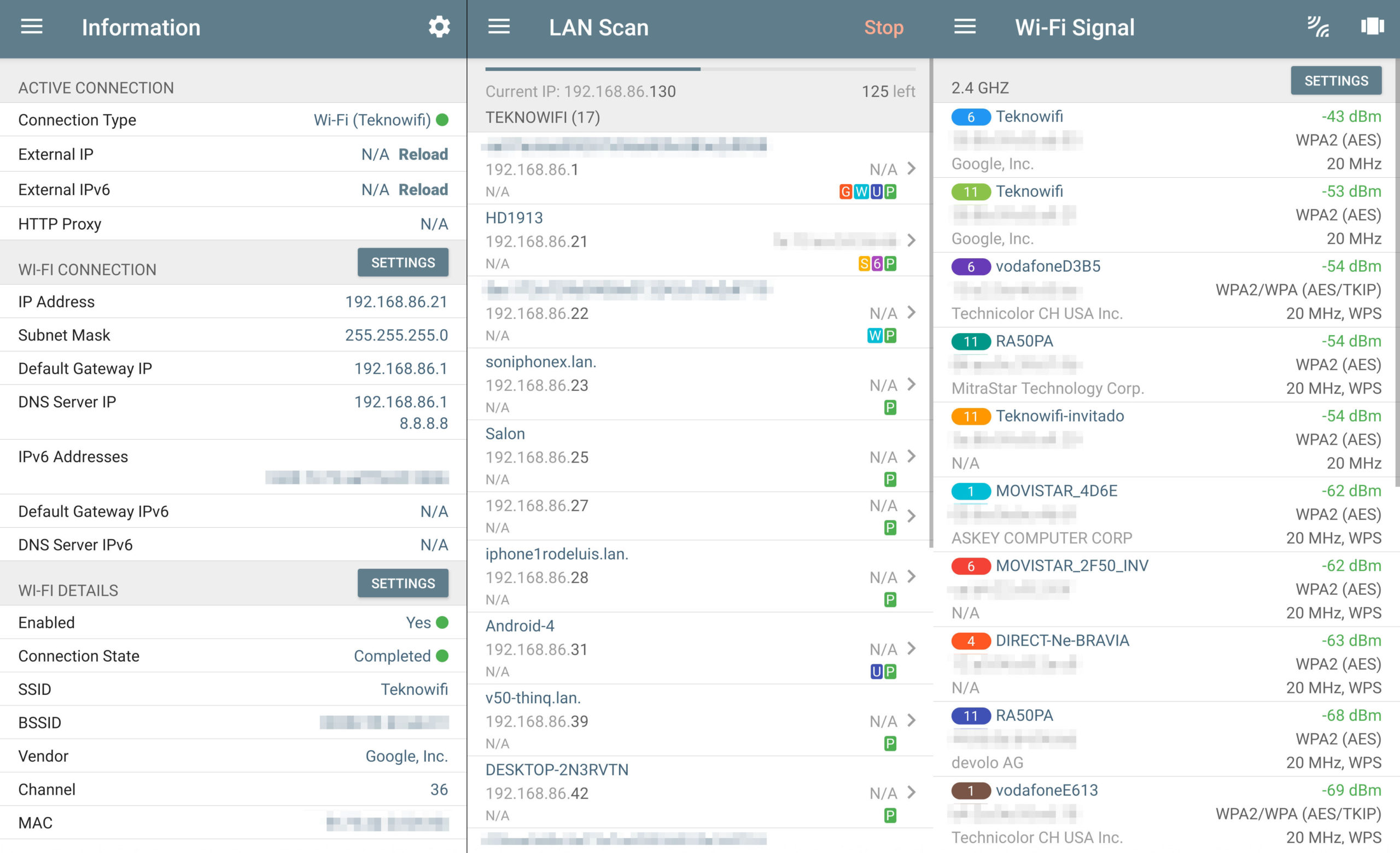The height and width of the screenshot is (853, 1400).
Task: Expand the HD1913 device chevron
Action: pyautogui.click(x=911, y=240)
